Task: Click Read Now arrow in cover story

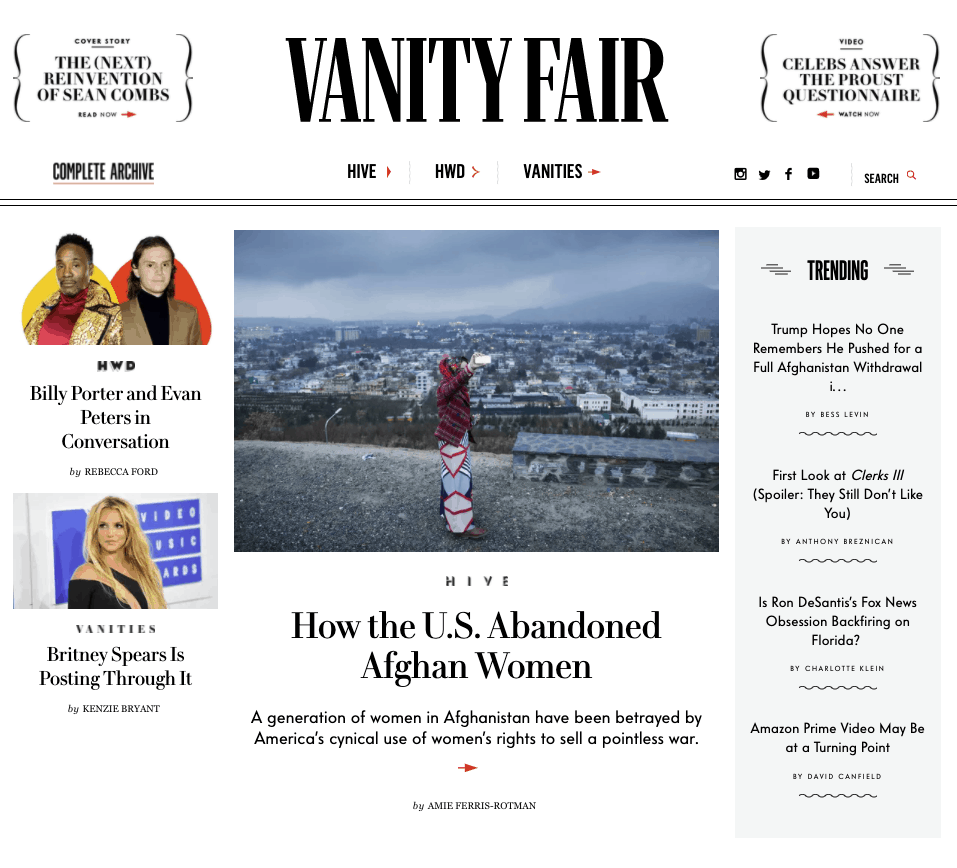Action: (x=128, y=114)
